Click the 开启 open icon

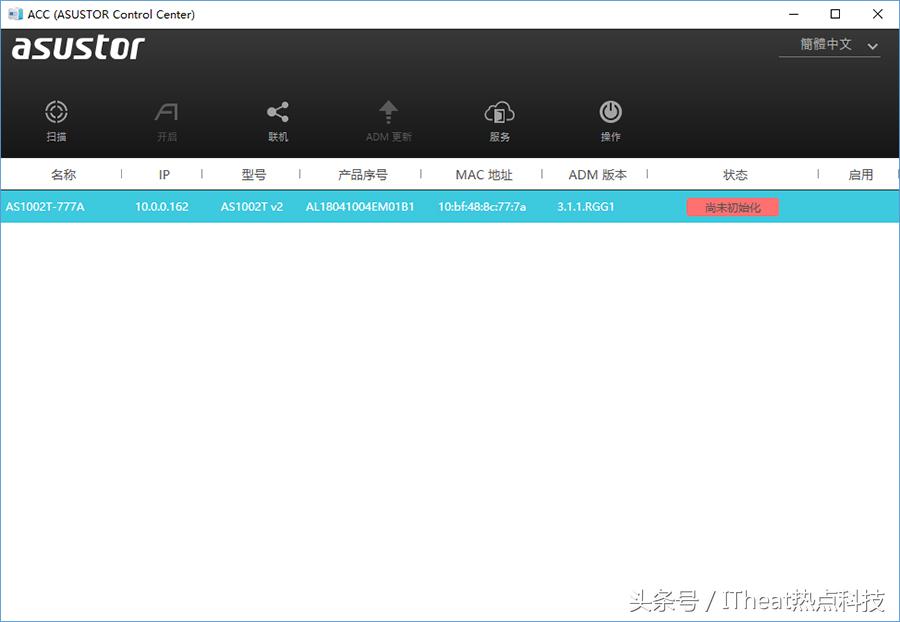[x=166, y=112]
